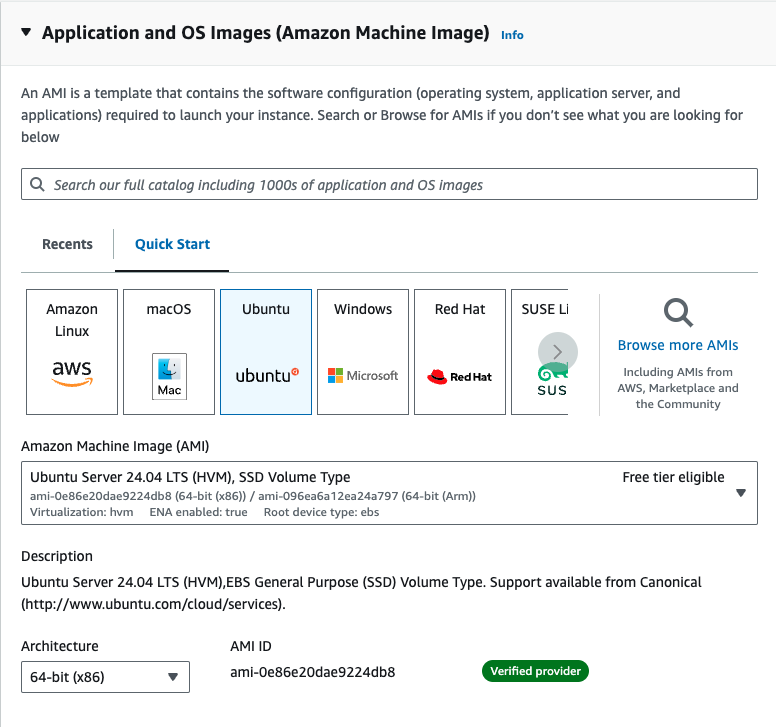776x727 pixels.
Task: Click the Browse more AMIs magnifier icon
Action: 678,312
